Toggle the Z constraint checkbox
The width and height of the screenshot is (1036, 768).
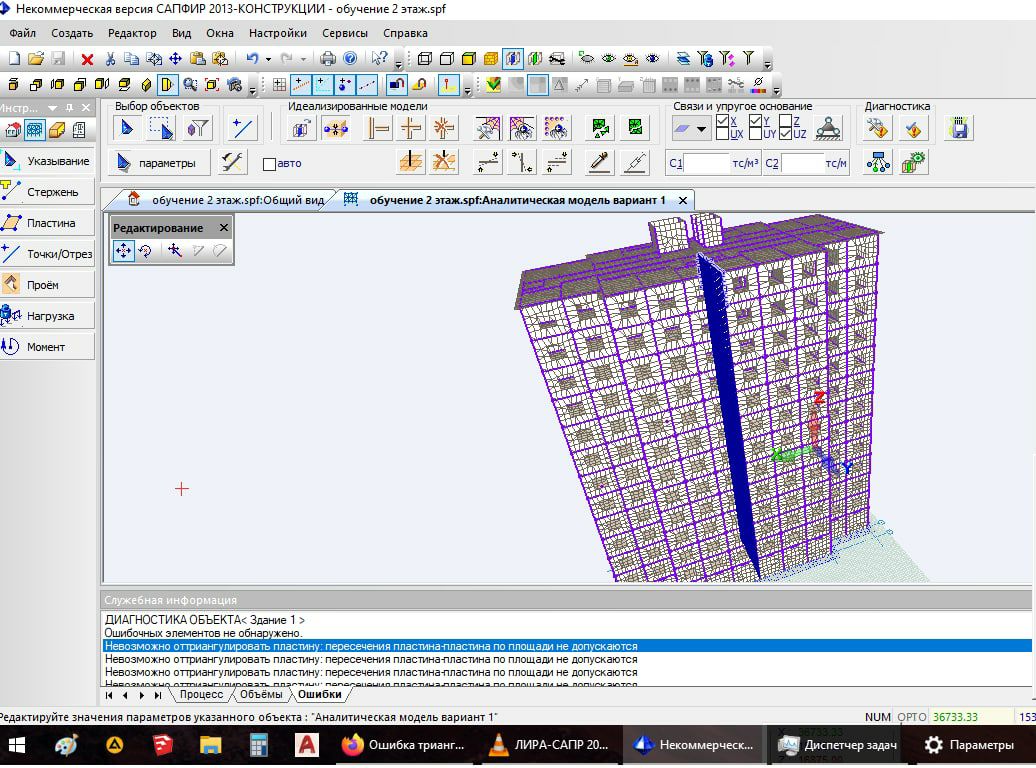click(786, 121)
